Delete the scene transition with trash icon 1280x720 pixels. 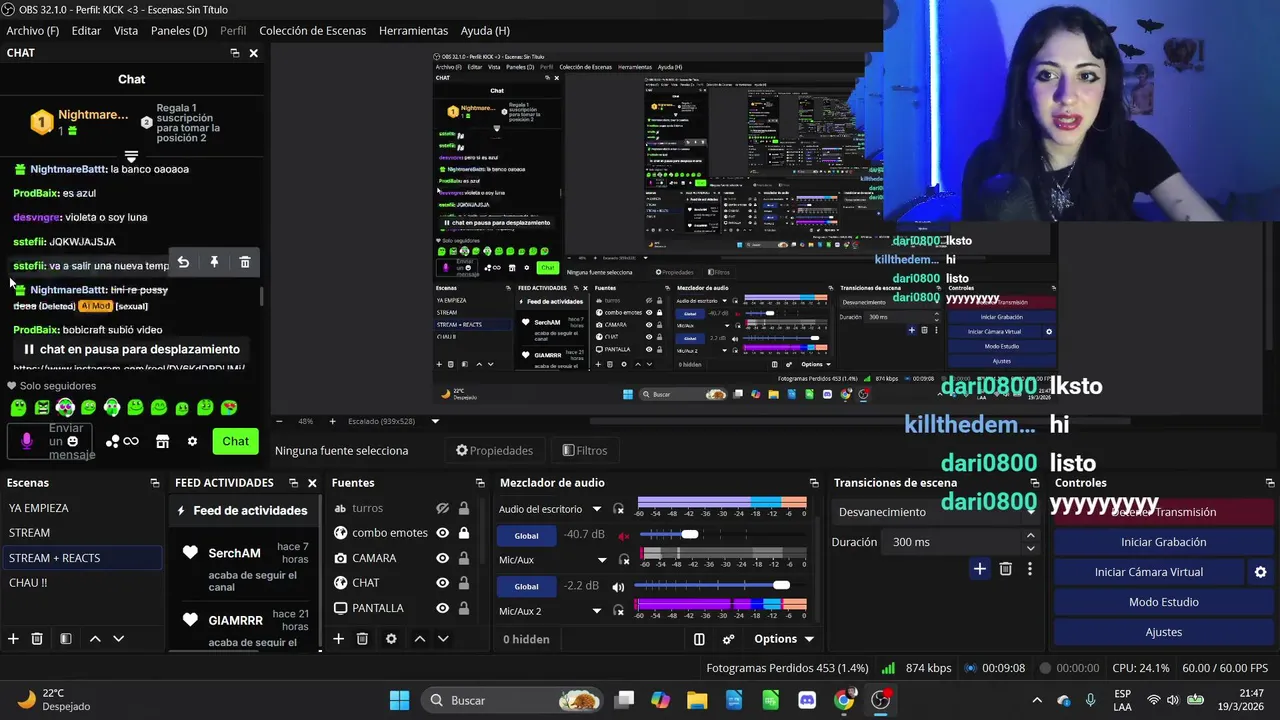pyautogui.click(x=1006, y=569)
